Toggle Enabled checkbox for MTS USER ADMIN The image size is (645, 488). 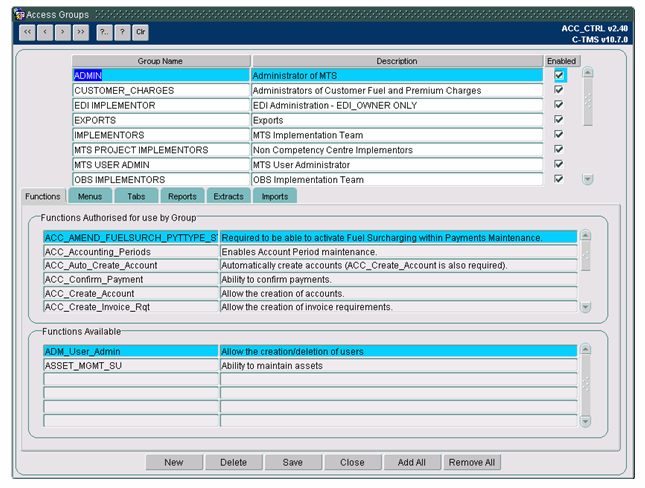click(559, 164)
